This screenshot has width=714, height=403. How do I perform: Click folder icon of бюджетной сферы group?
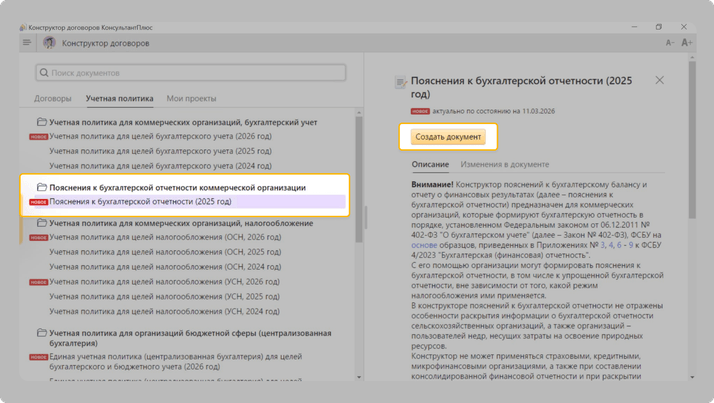[42, 333]
